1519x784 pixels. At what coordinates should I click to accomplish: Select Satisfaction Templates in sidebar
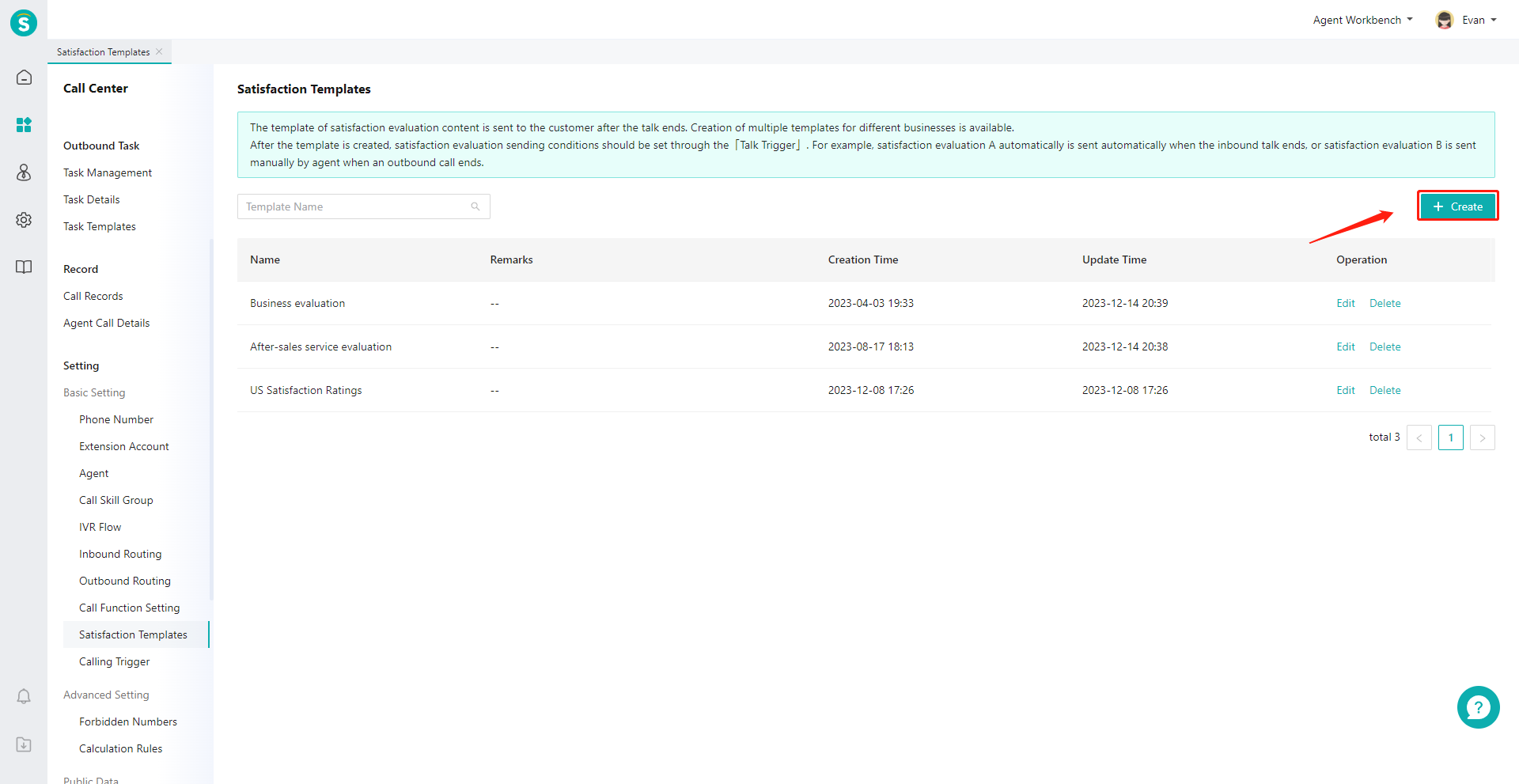136,634
